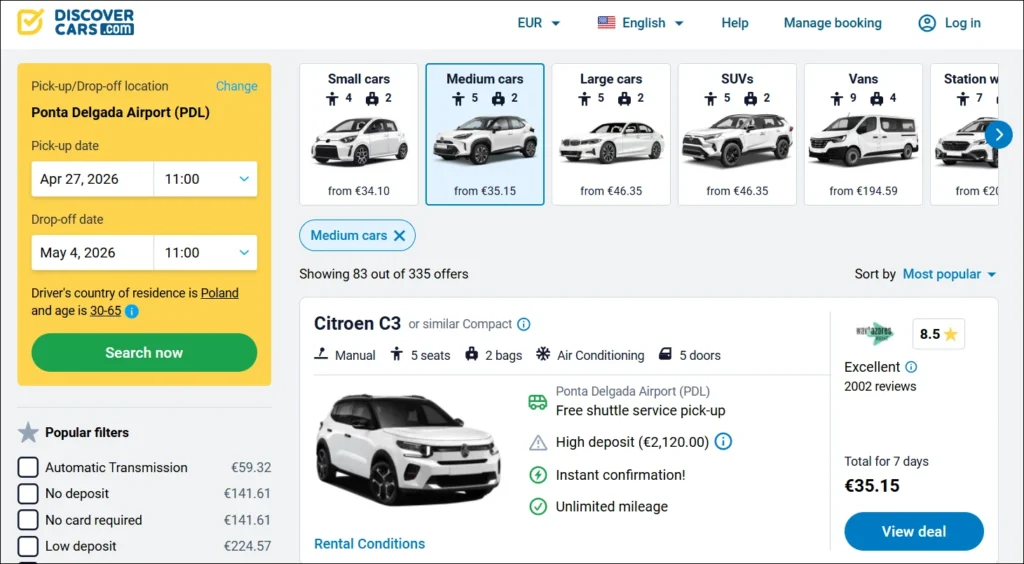Image resolution: width=1024 pixels, height=564 pixels.
Task: Click the shuttle bus icon at pick-up info
Action: 537,402
